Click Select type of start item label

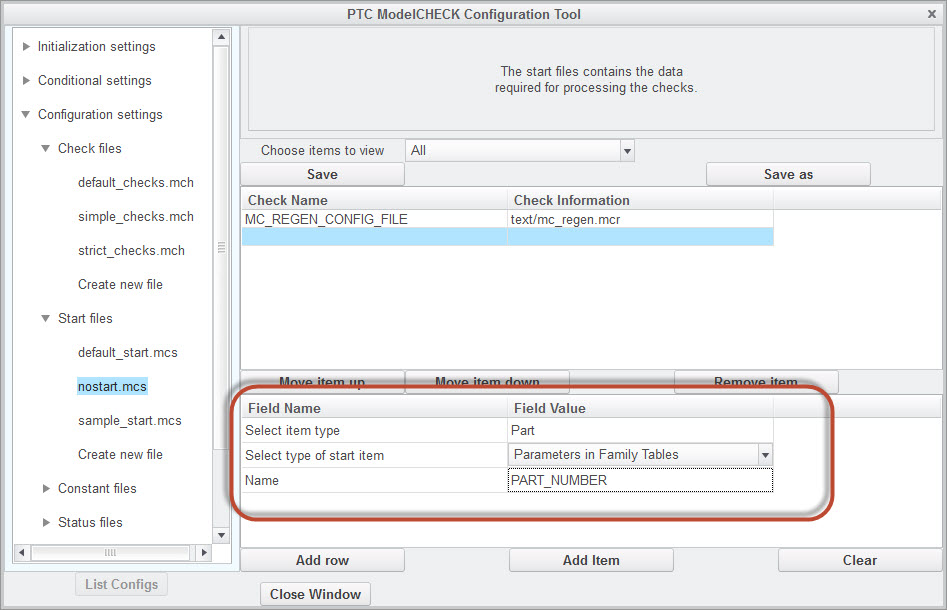314,455
